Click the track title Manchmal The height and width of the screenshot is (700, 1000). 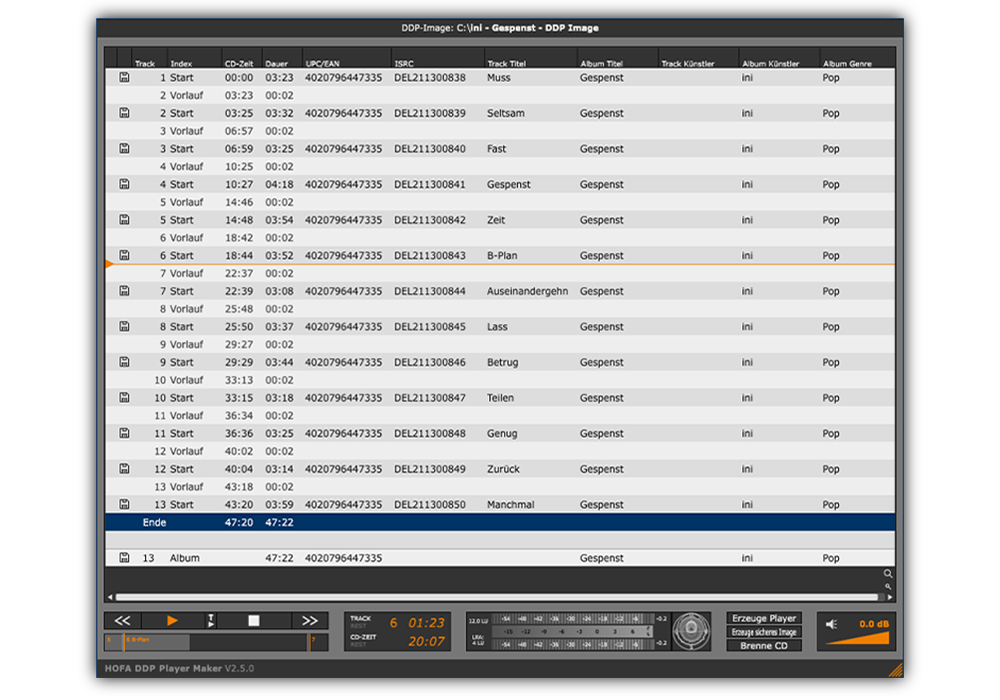tap(511, 505)
